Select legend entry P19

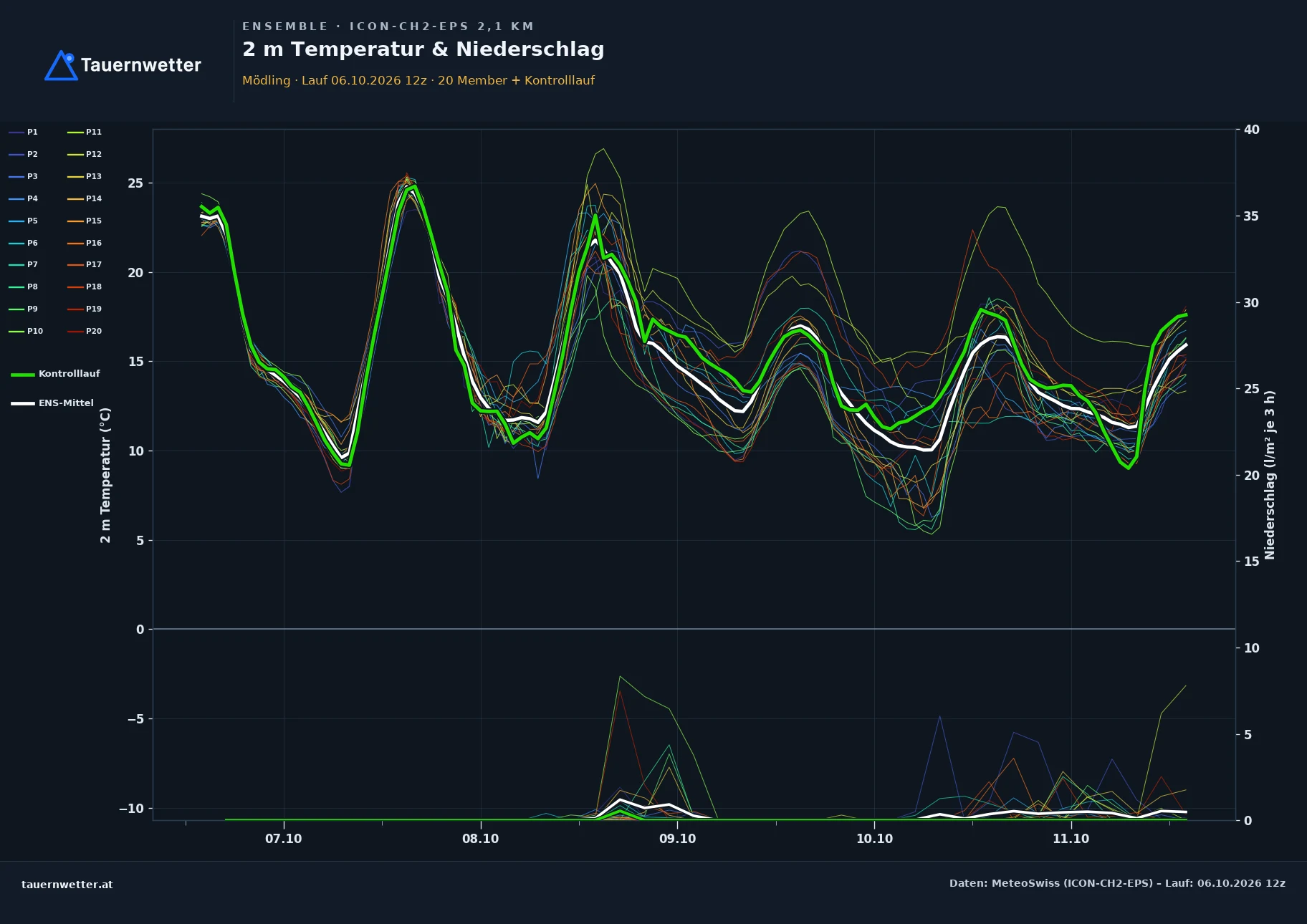coord(85,309)
